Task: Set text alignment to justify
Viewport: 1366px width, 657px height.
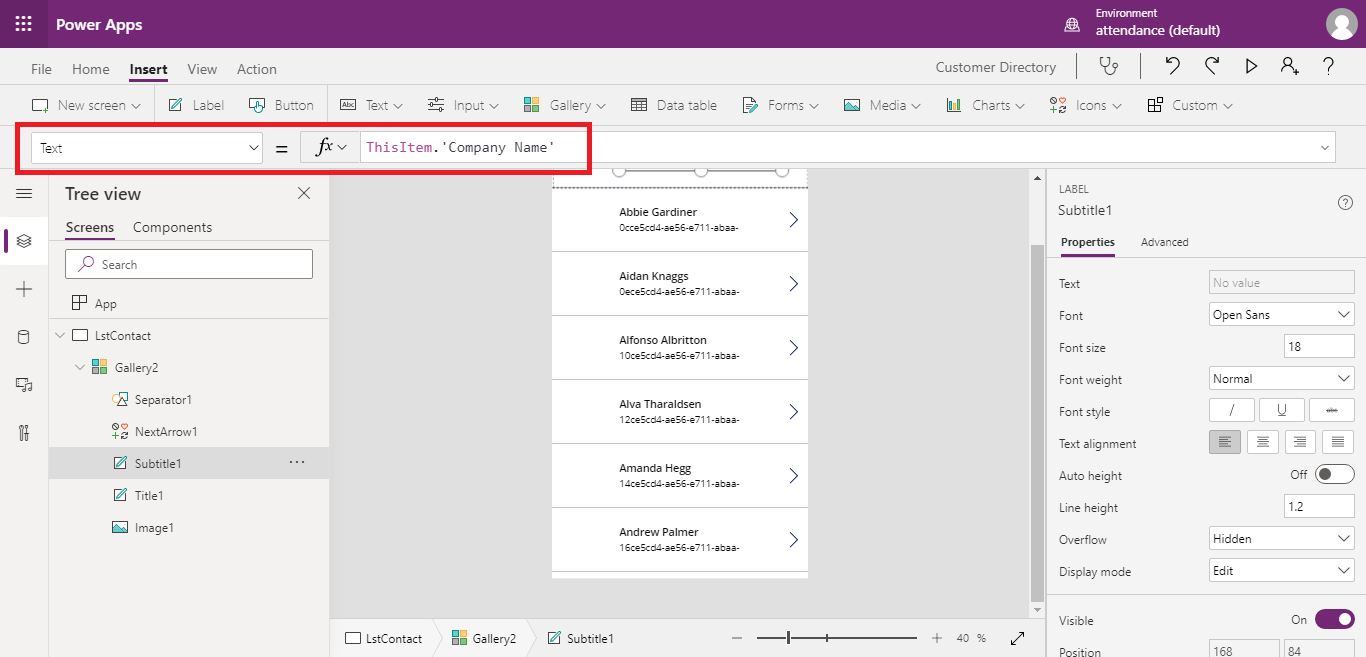Action: (1338, 442)
